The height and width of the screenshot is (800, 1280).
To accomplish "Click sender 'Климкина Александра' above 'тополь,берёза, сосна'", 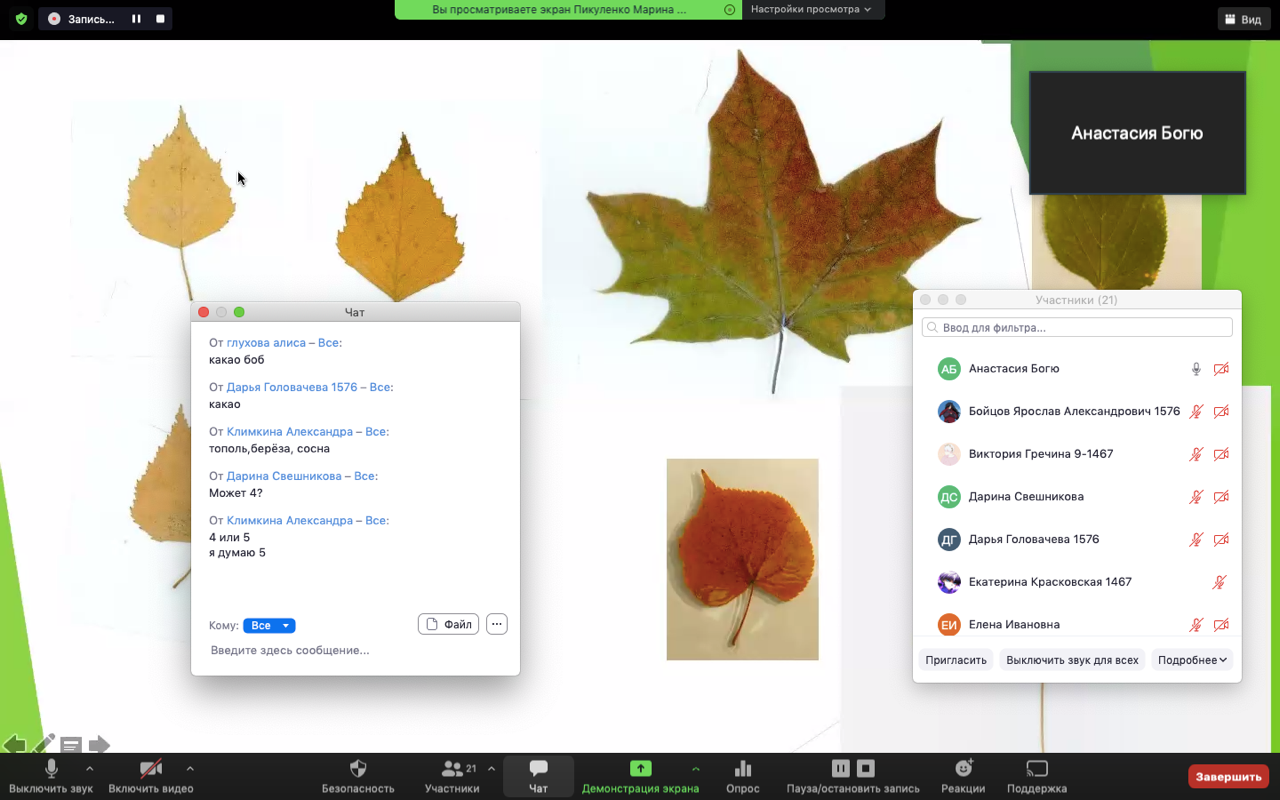I will [x=290, y=432].
